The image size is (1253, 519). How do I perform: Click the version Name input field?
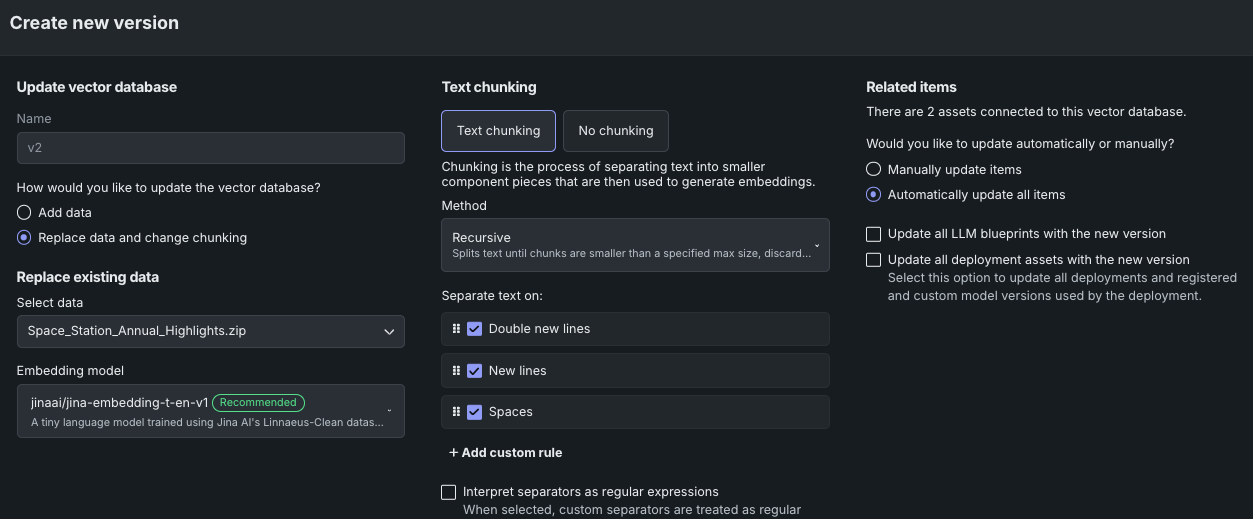(210, 148)
